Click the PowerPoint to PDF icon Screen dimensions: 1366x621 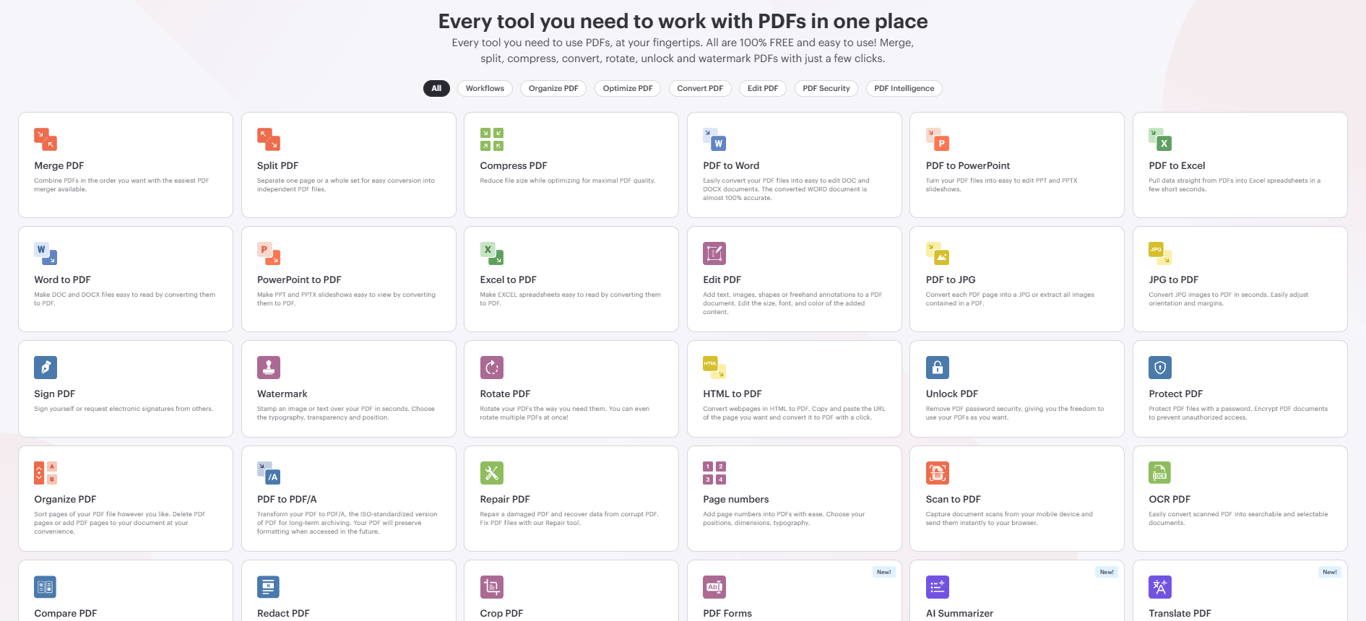pos(268,253)
